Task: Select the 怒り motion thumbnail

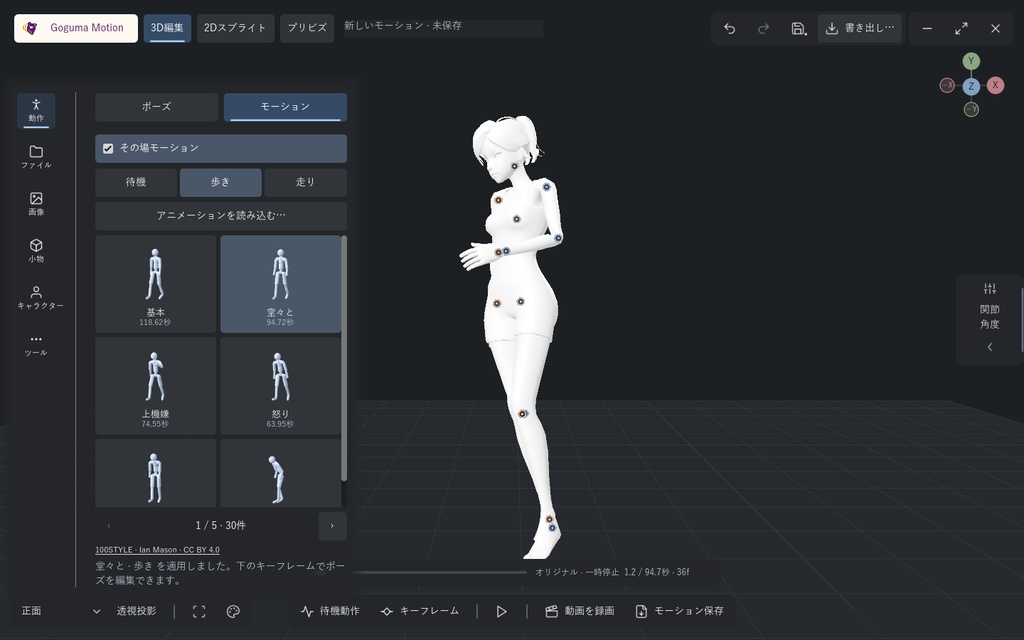Action: pyautogui.click(x=280, y=386)
